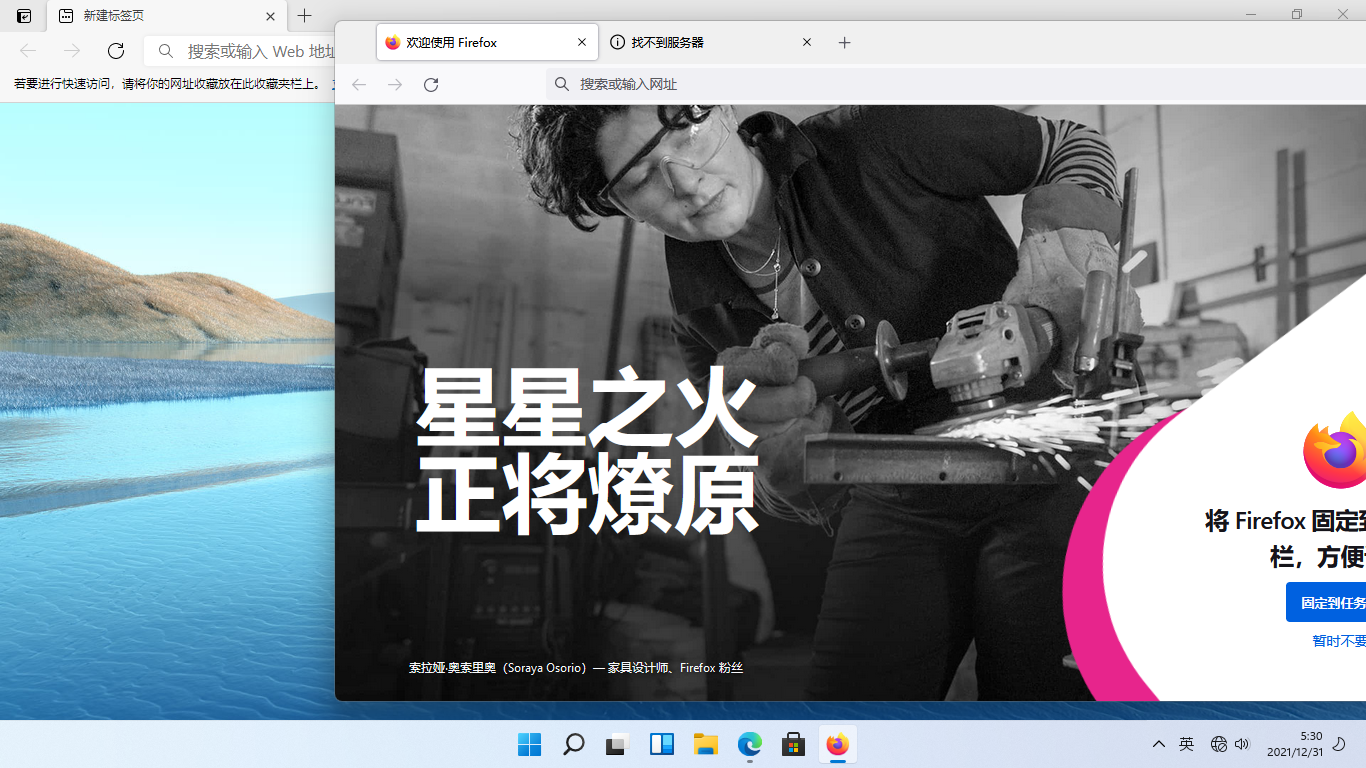The width and height of the screenshot is (1366, 768).
Task: Refresh the Edge browser page
Action: [116, 51]
